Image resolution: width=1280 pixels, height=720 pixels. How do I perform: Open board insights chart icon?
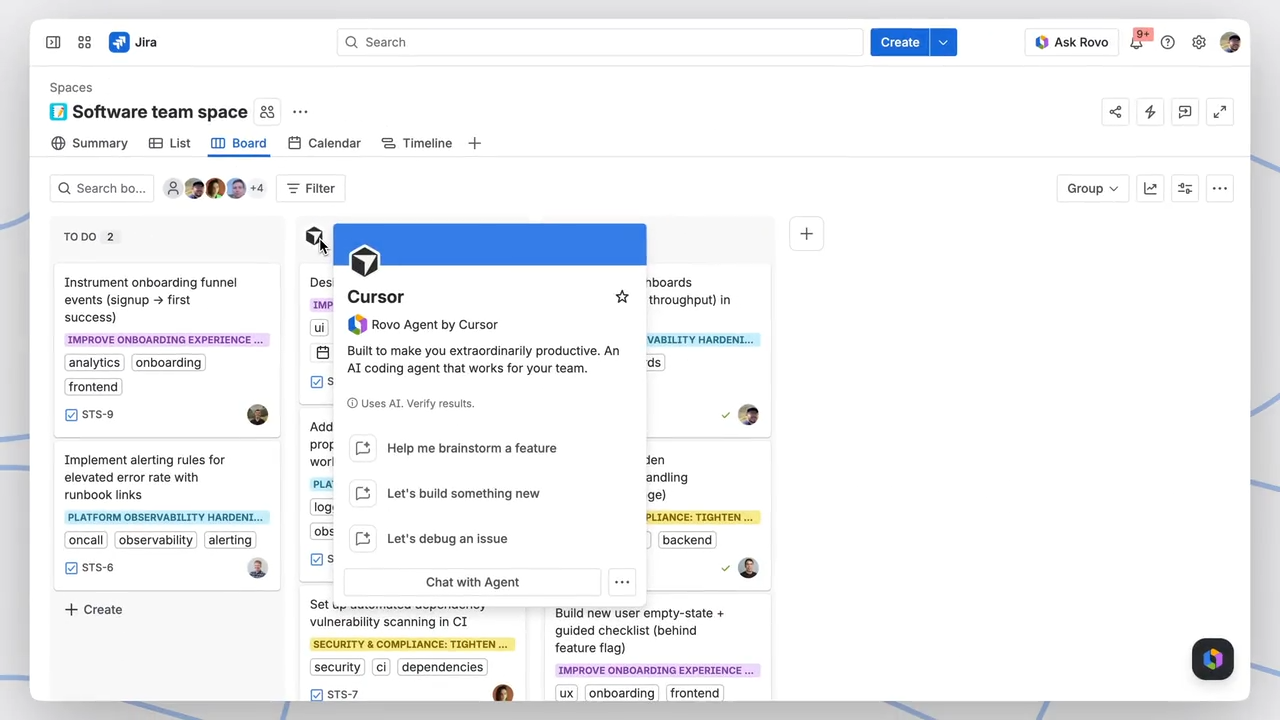pos(1151,188)
